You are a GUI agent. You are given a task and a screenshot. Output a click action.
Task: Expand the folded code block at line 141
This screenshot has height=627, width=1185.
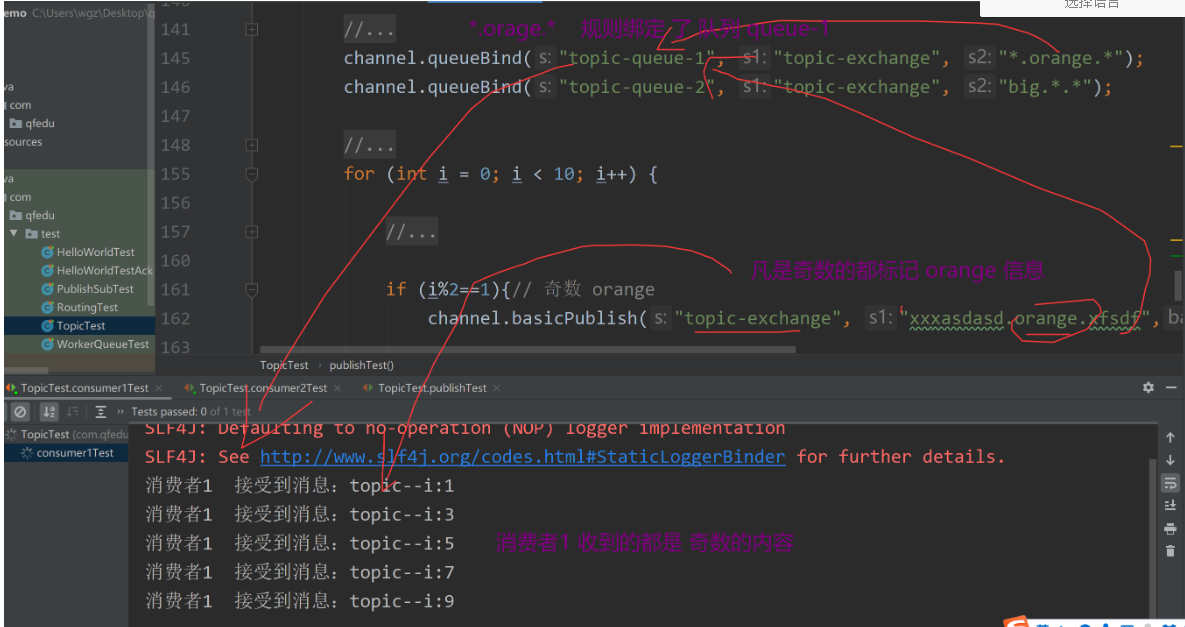[252, 29]
